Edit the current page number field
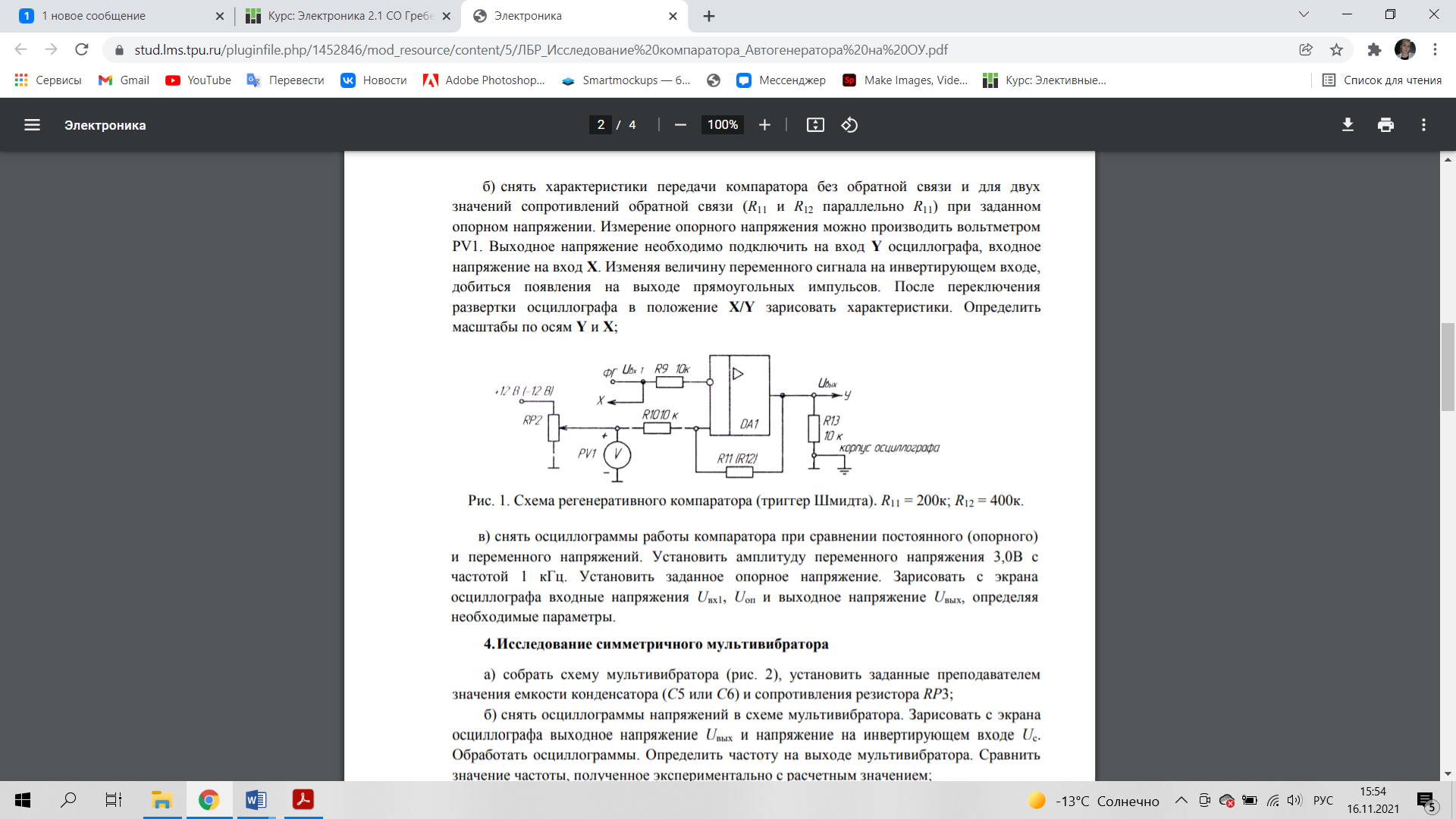The height and width of the screenshot is (819, 1456). (x=601, y=125)
